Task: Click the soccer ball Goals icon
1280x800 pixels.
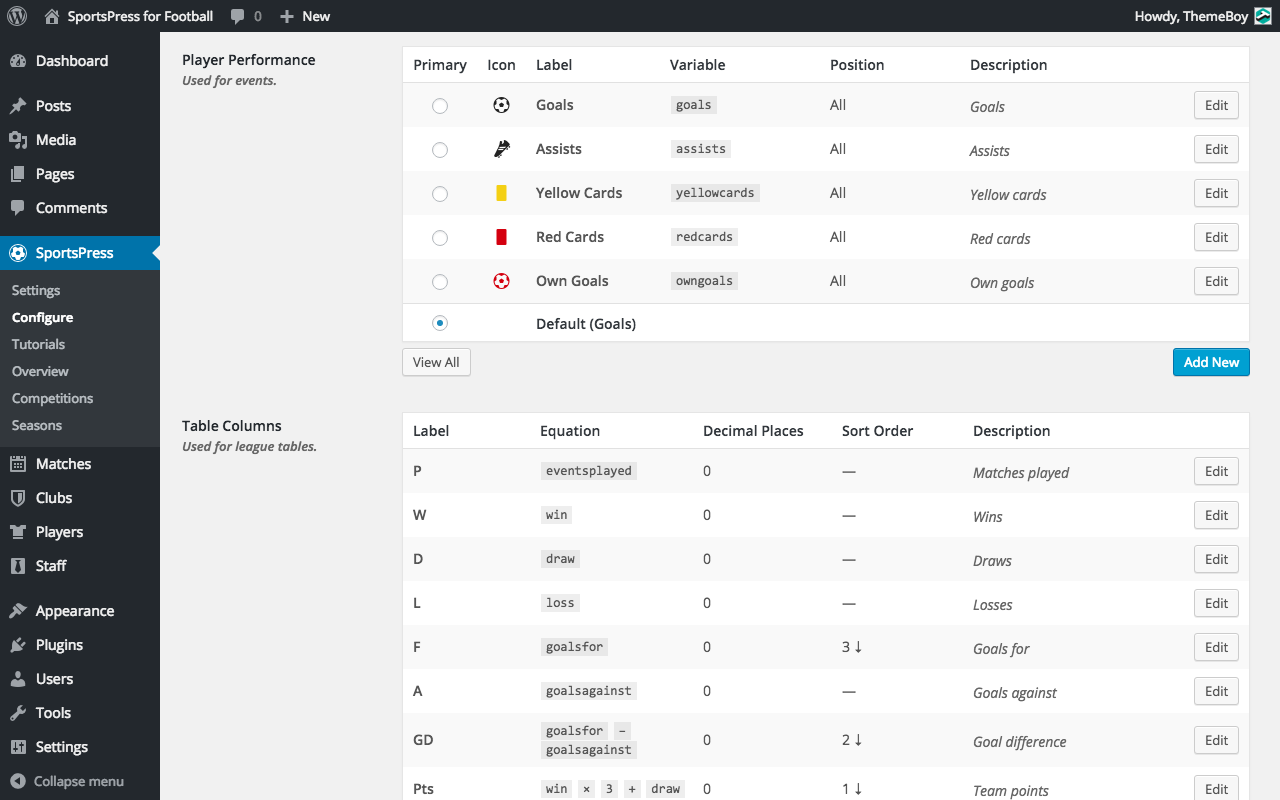Action: [501, 105]
